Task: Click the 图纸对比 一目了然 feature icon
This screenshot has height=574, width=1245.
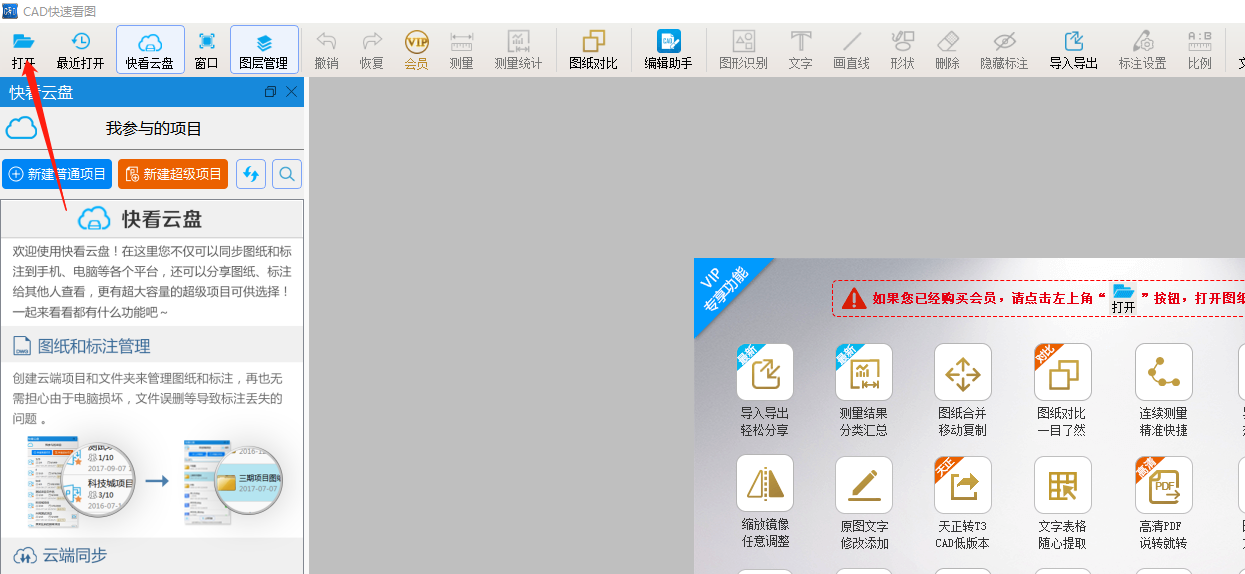Action: click(1063, 372)
